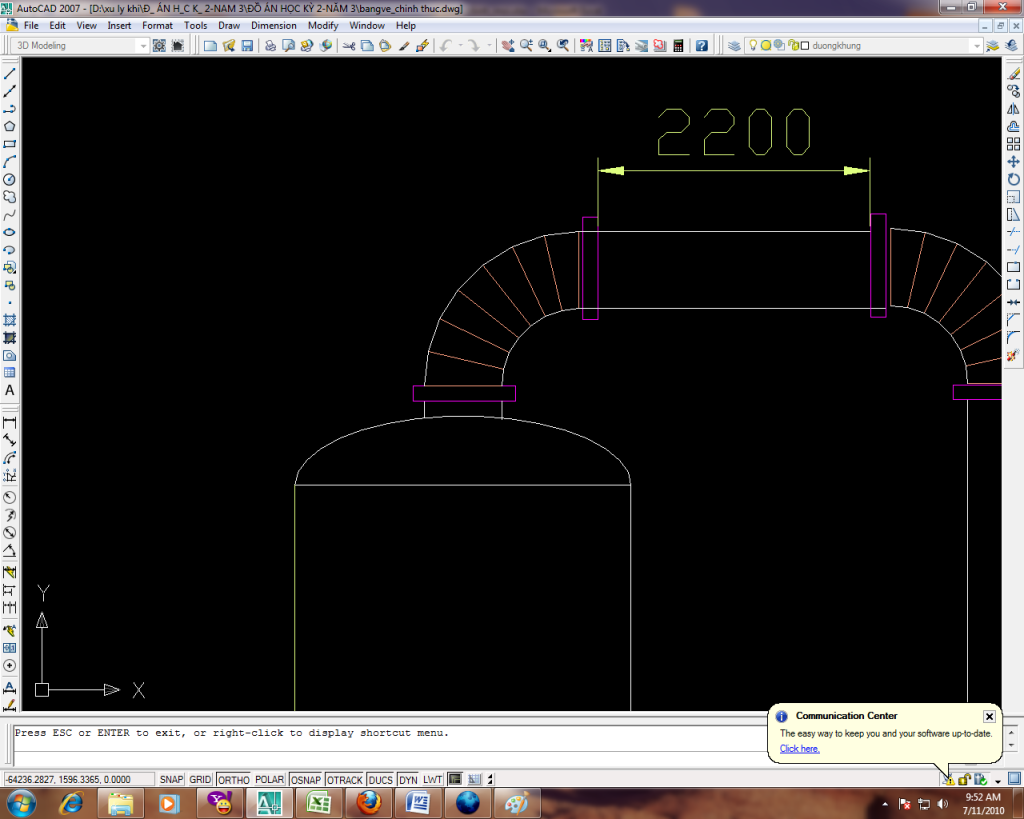Select the Ellipse draw tool

[10, 232]
